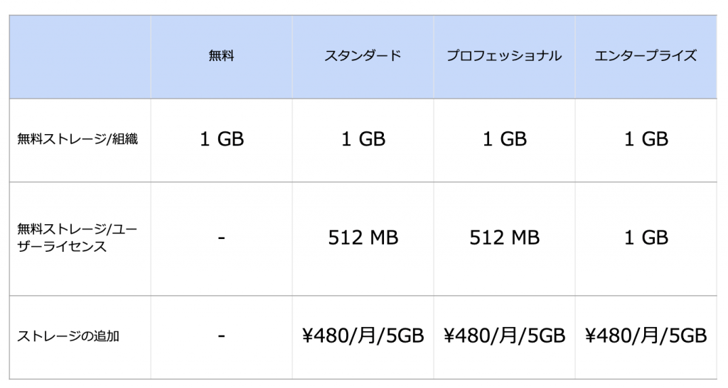This screenshot has width=728, height=388.
Task: Click the dash in 無料 ストレージの追加 cell
Action: pos(221,336)
